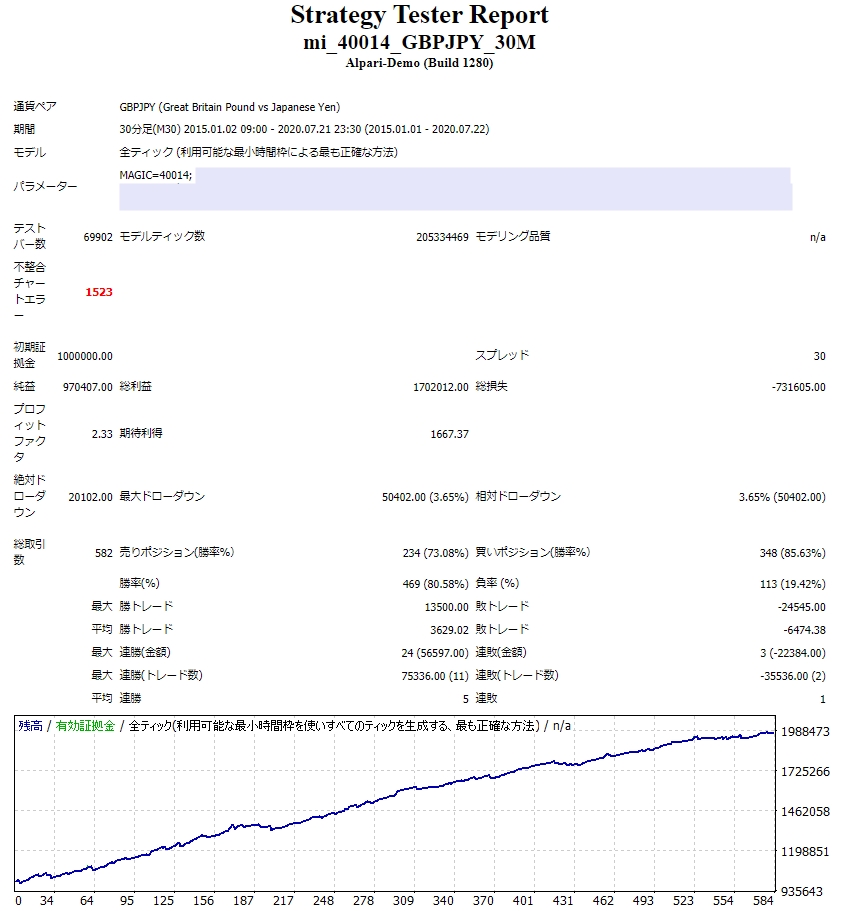The height and width of the screenshot is (911, 845).
Task: Select the average profit trade value 3629.02
Action: [x=449, y=630]
